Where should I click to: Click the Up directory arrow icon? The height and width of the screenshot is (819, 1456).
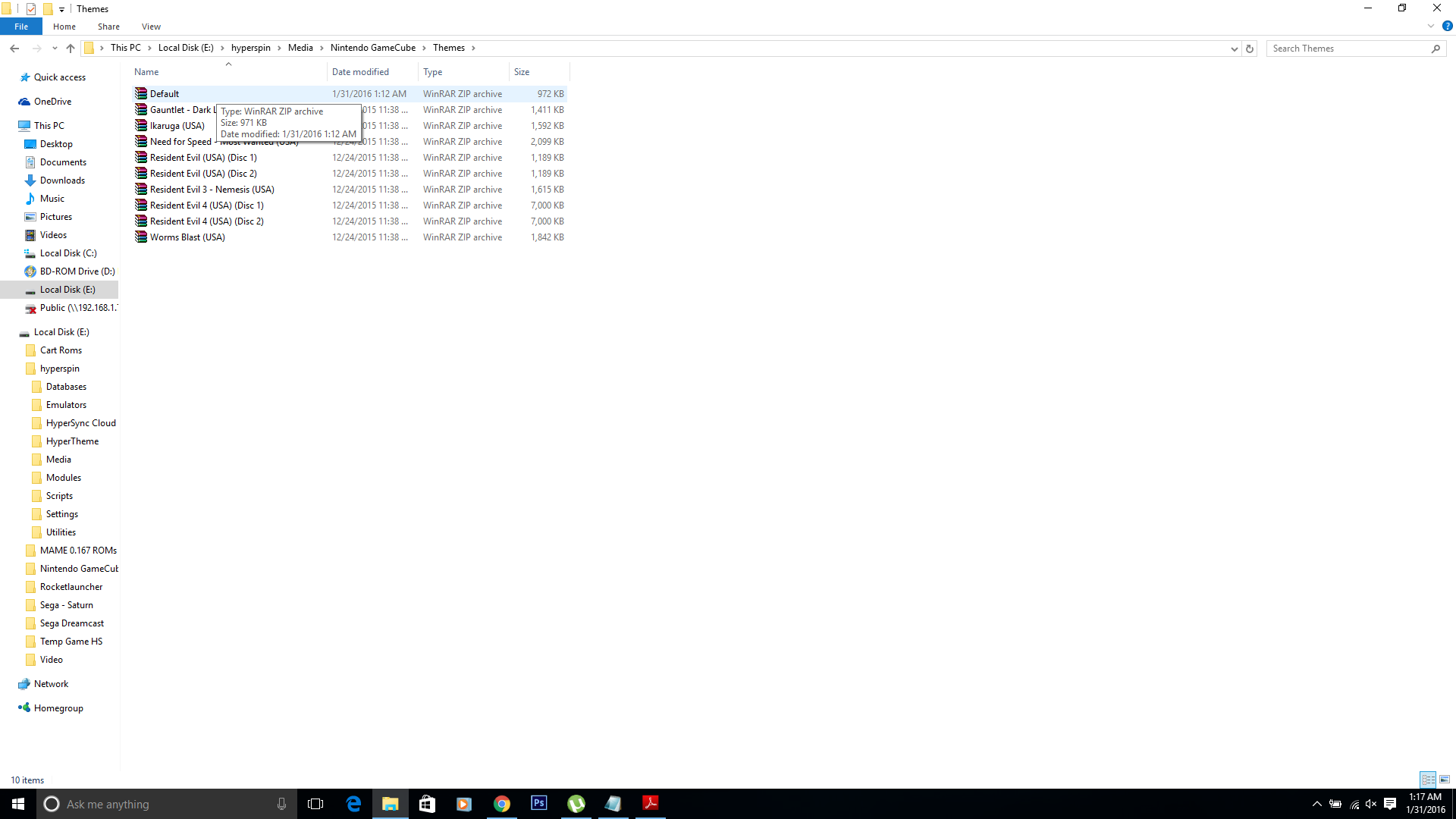pyautogui.click(x=71, y=48)
